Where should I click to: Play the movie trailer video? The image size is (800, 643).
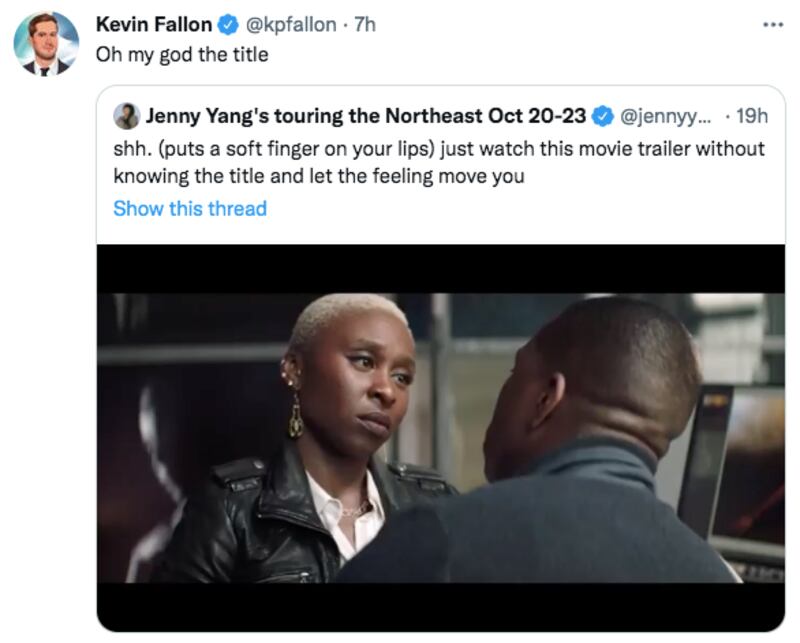(x=440, y=437)
